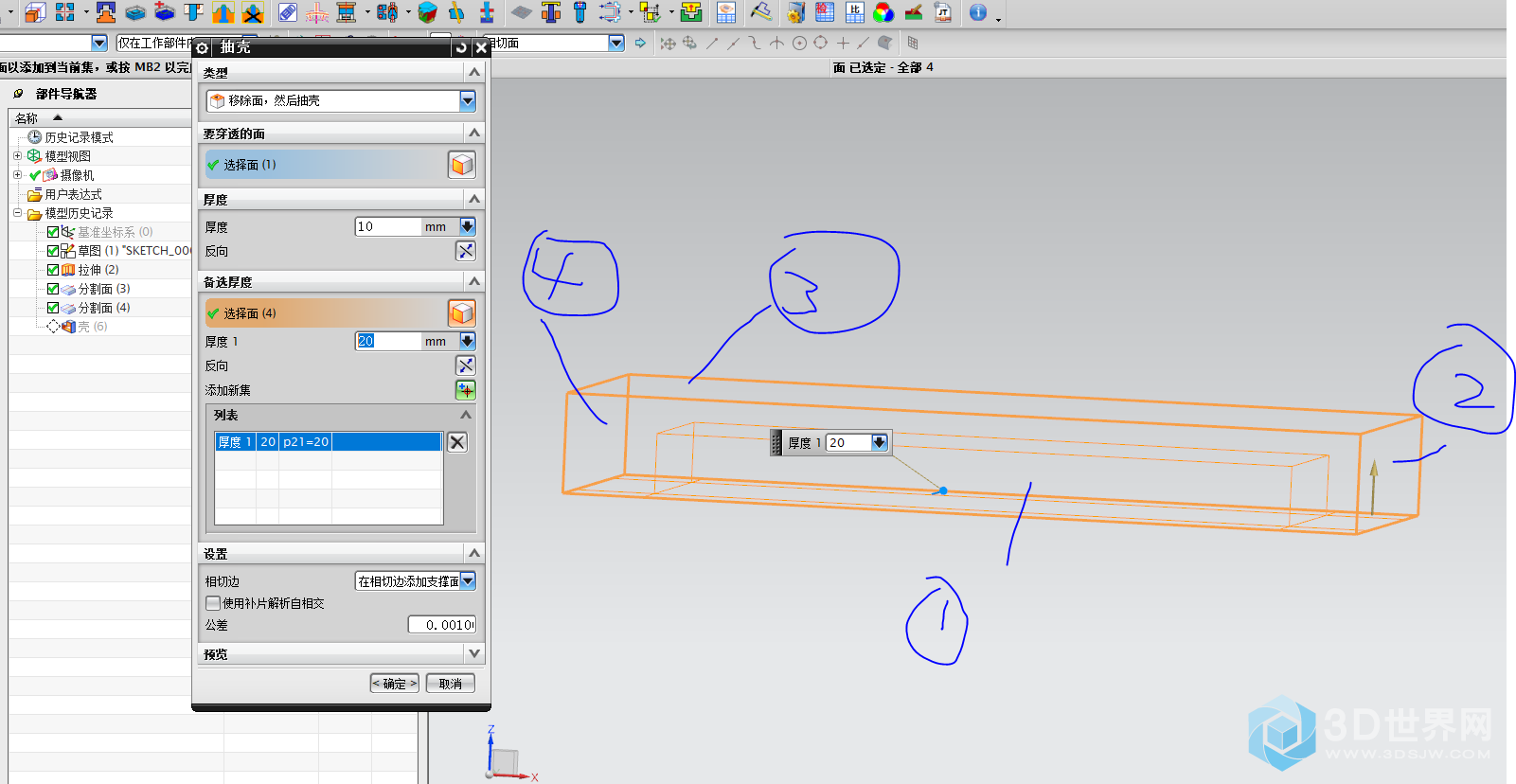Click the RGB color circles icon

tap(883, 12)
